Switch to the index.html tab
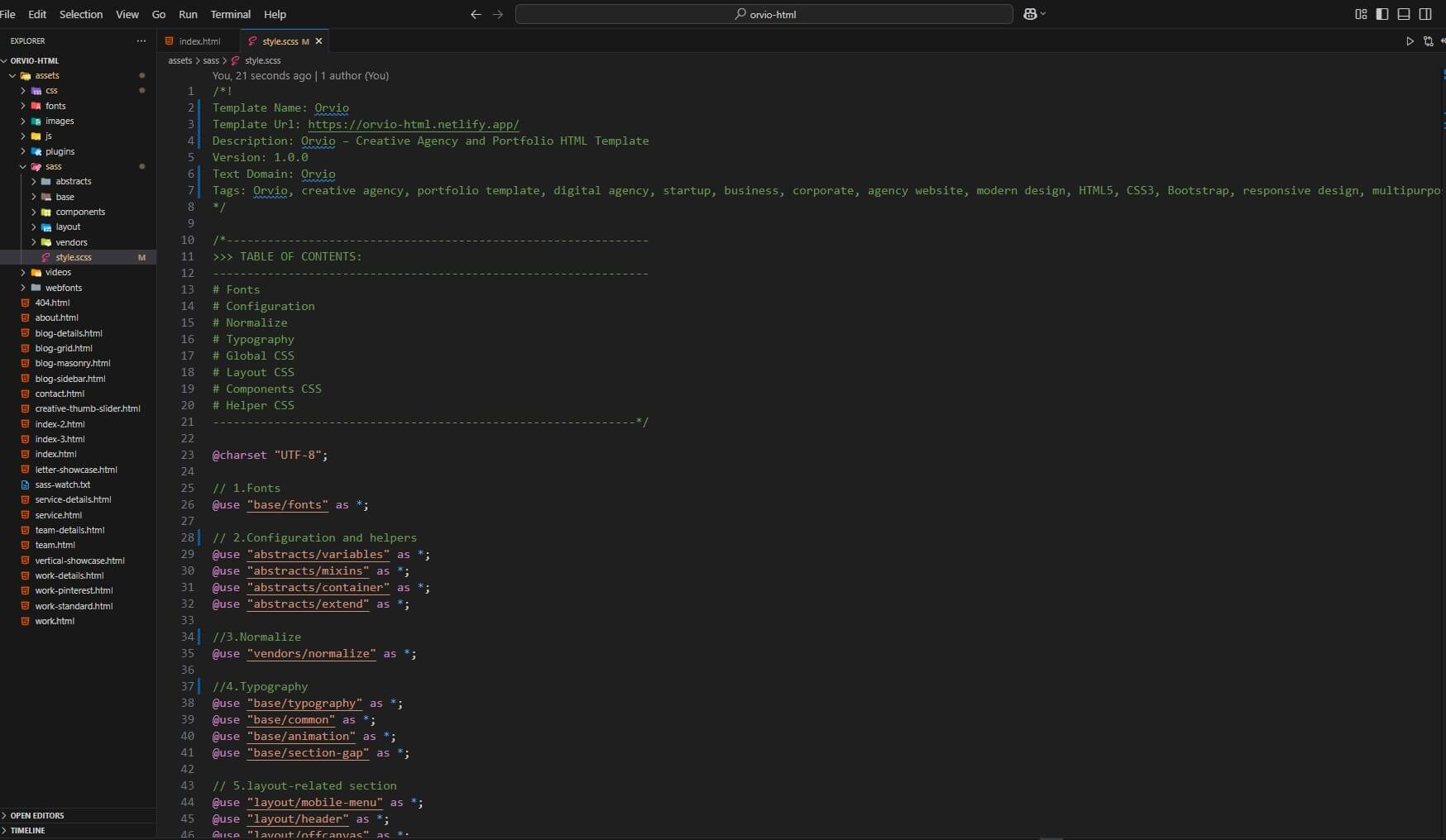This screenshot has height=840, width=1446. (x=199, y=41)
